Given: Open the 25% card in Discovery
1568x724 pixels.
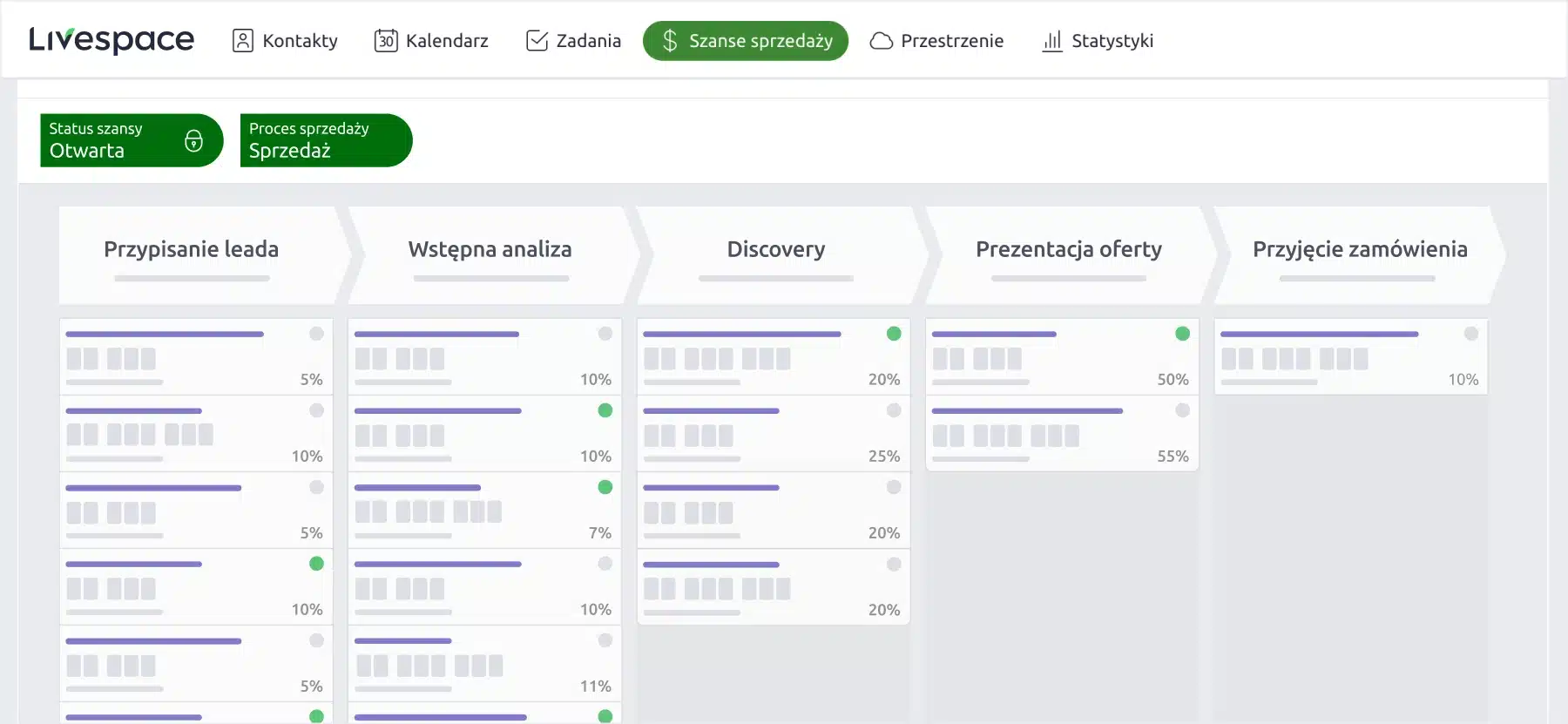Looking at the screenshot, I should (x=774, y=434).
